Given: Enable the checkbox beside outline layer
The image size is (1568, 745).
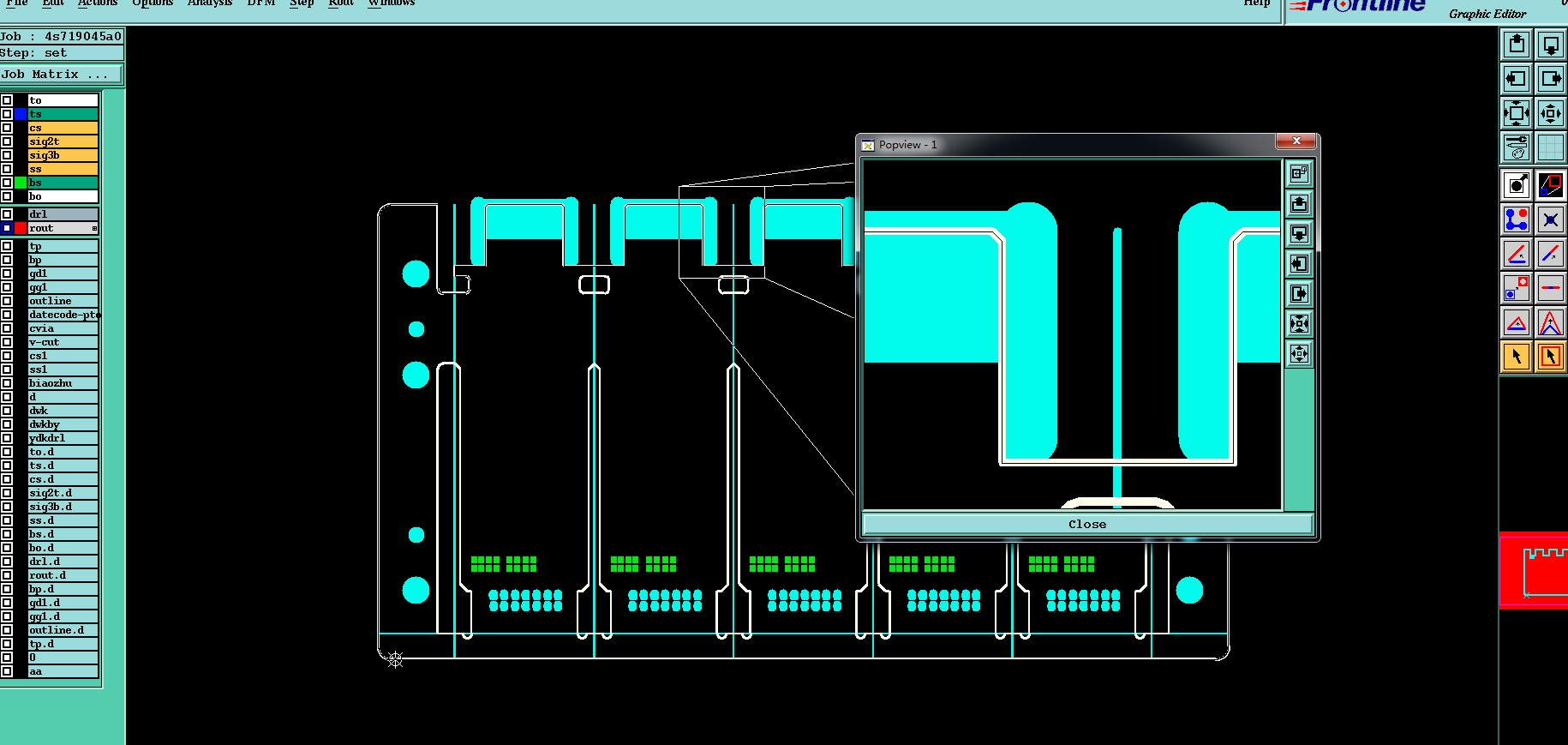Looking at the screenshot, I should (x=7, y=301).
